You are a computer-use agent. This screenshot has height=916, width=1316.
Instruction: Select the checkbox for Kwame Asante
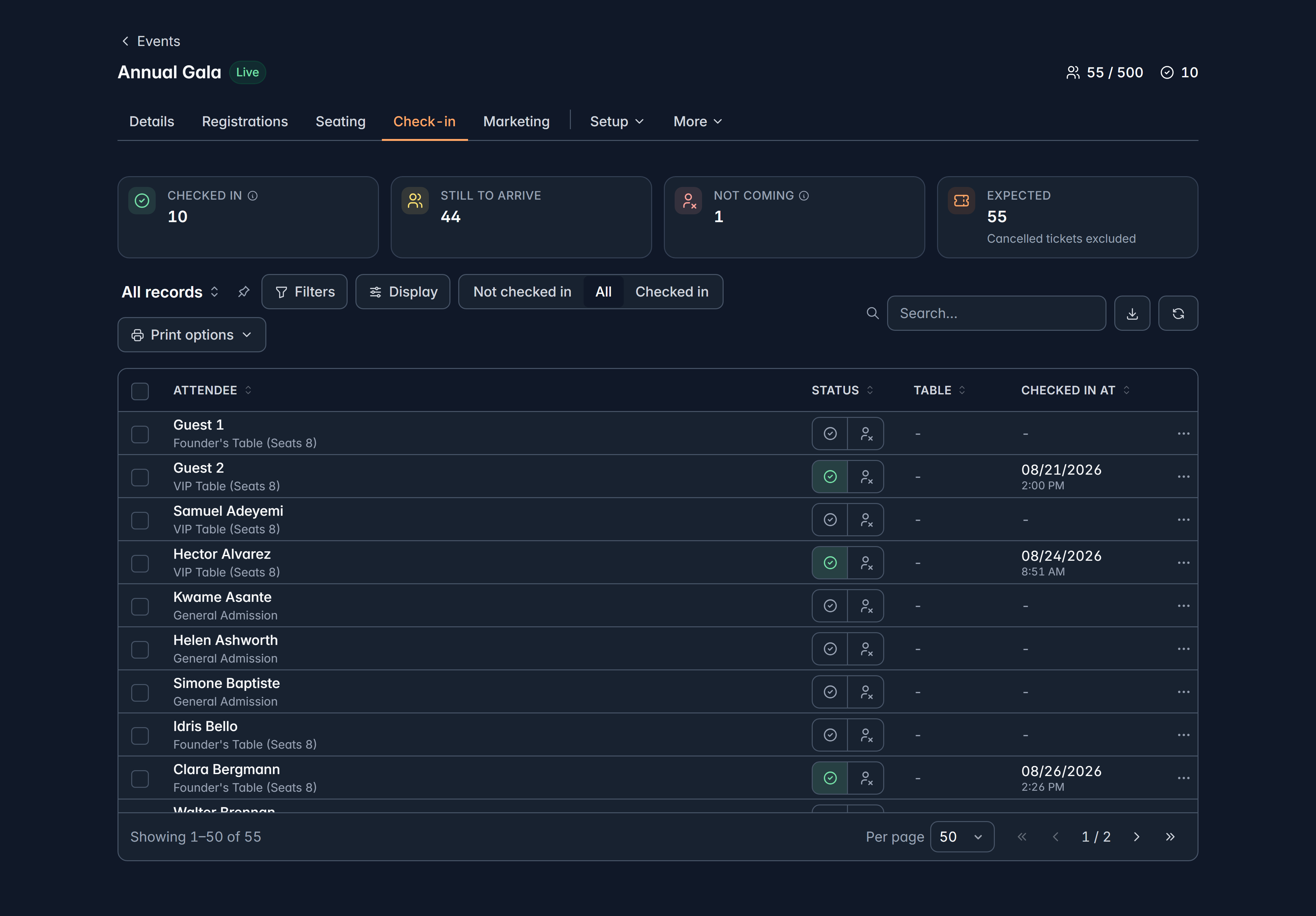coord(140,606)
